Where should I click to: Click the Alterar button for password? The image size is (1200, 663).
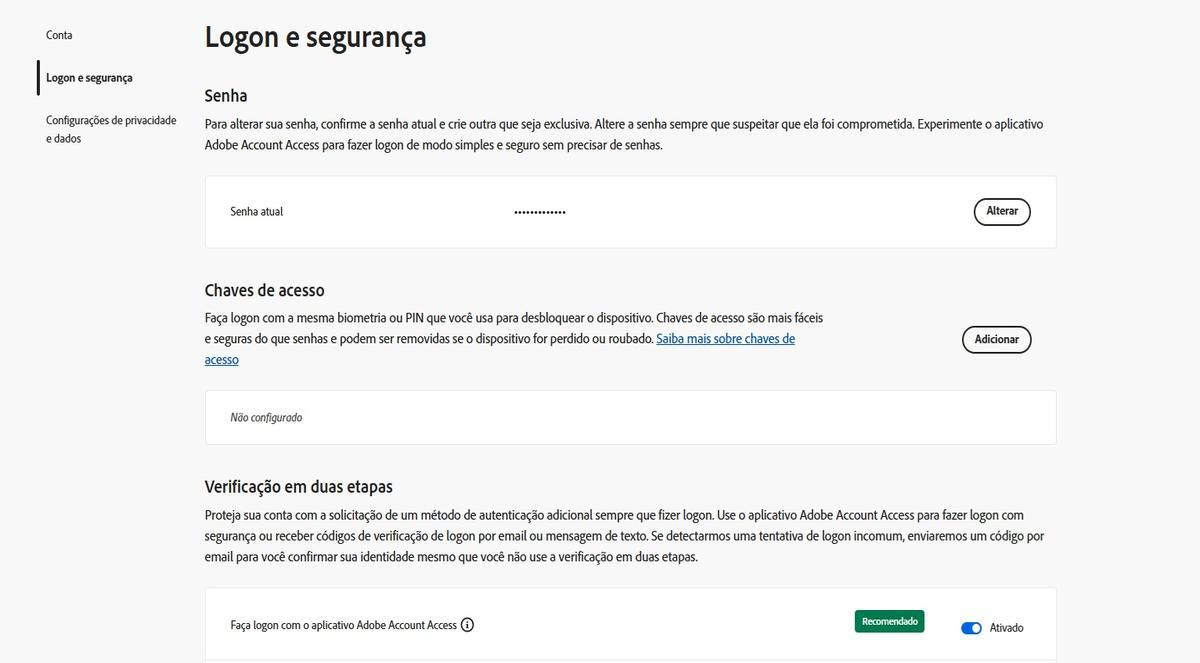(1002, 211)
